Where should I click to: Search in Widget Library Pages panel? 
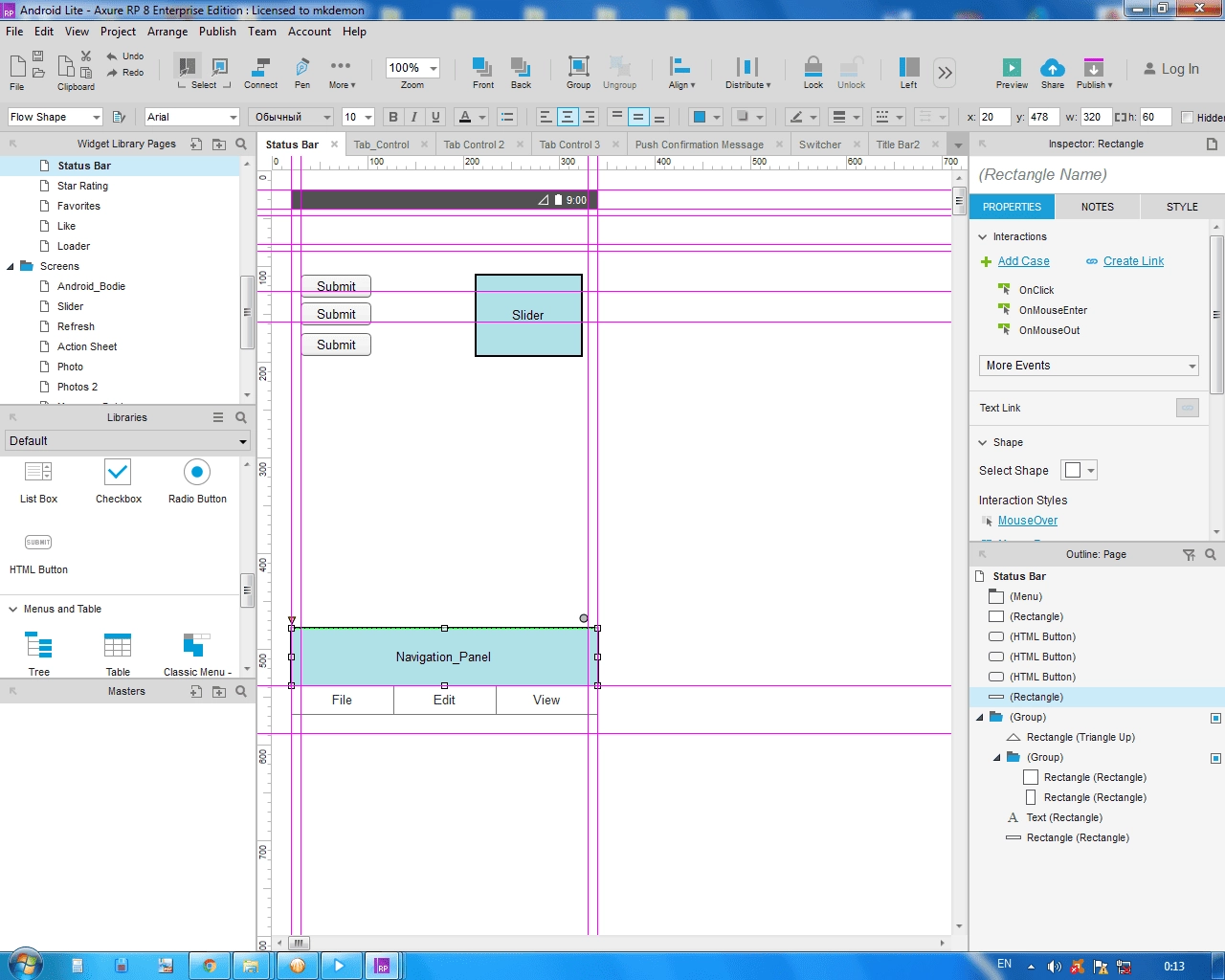click(x=241, y=144)
